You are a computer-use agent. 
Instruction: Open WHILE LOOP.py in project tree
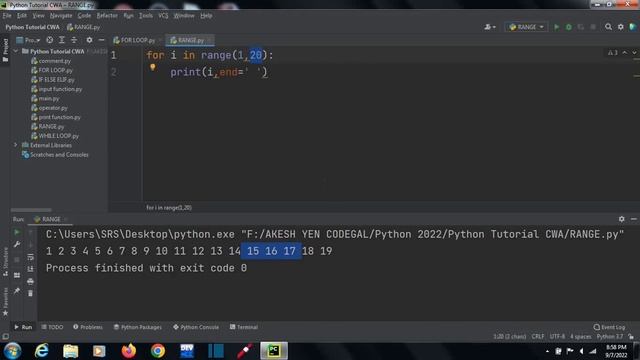[55, 136]
